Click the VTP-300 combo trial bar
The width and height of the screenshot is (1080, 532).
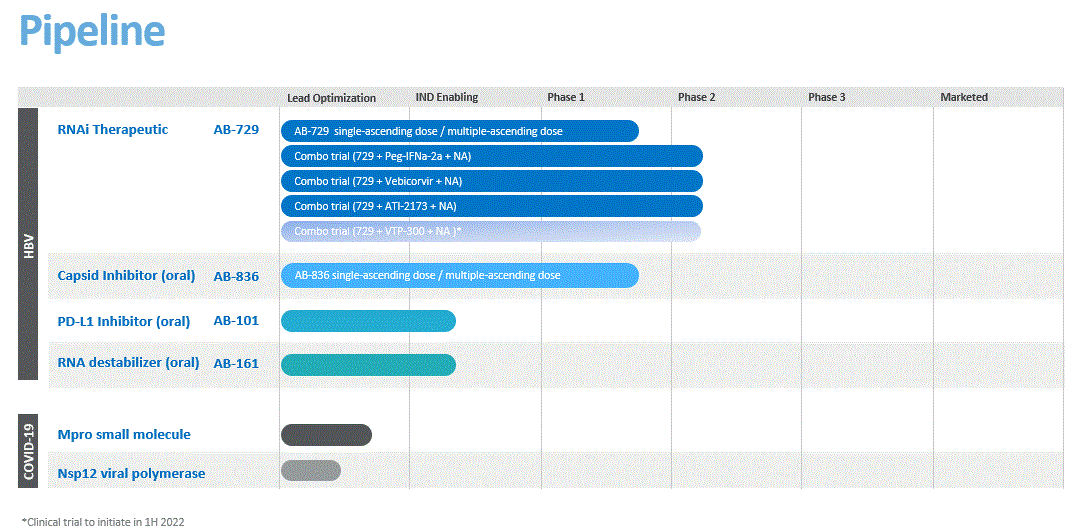[490, 231]
